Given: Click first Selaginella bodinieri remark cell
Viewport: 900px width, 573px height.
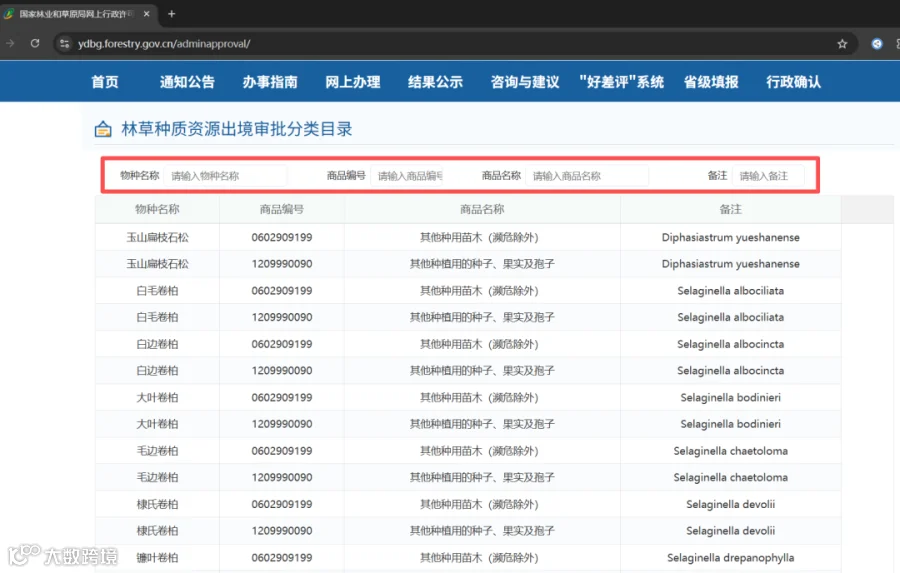Looking at the screenshot, I should pyautogui.click(x=731, y=397).
